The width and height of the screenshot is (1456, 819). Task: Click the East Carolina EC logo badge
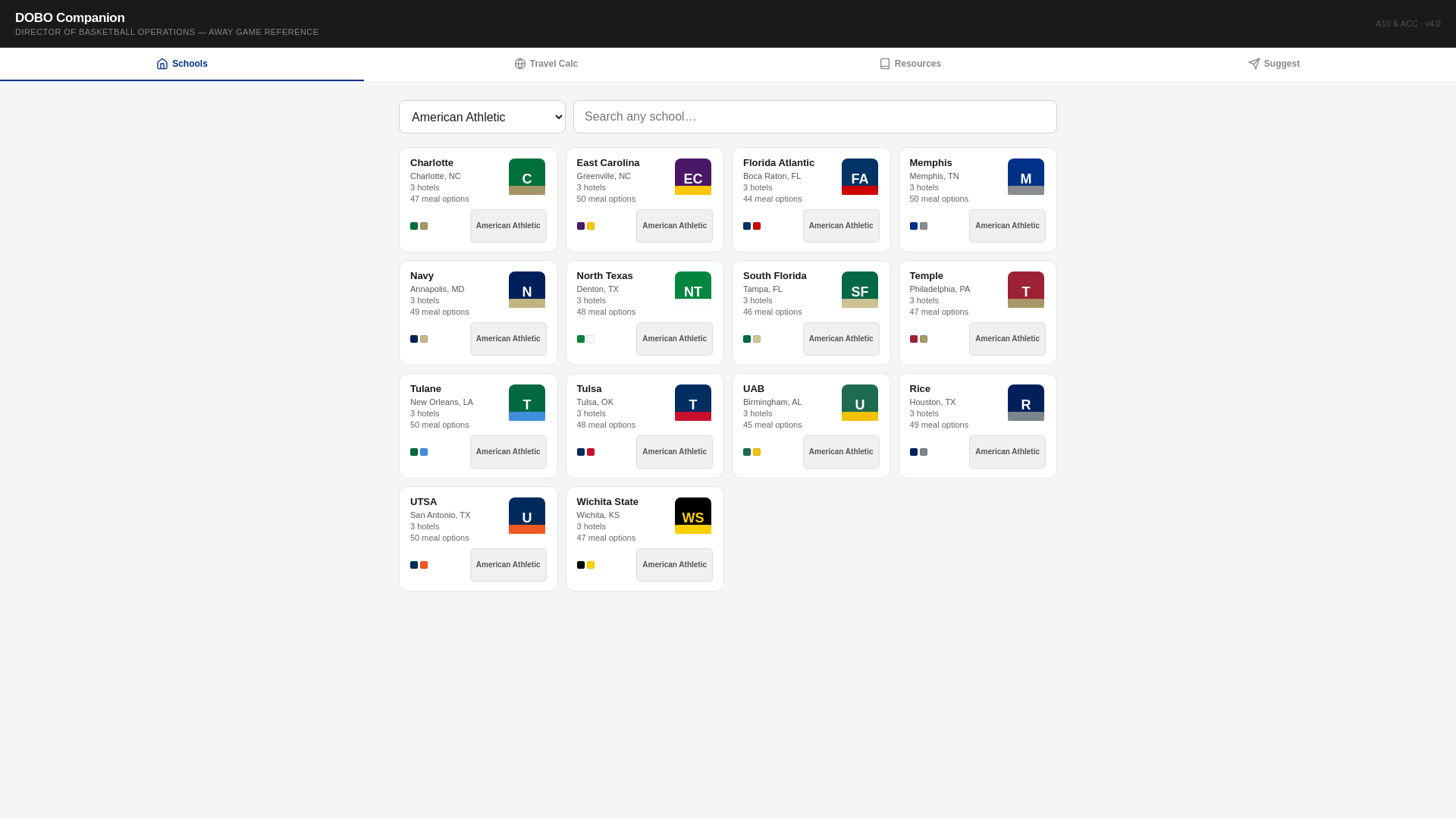click(693, 177)
